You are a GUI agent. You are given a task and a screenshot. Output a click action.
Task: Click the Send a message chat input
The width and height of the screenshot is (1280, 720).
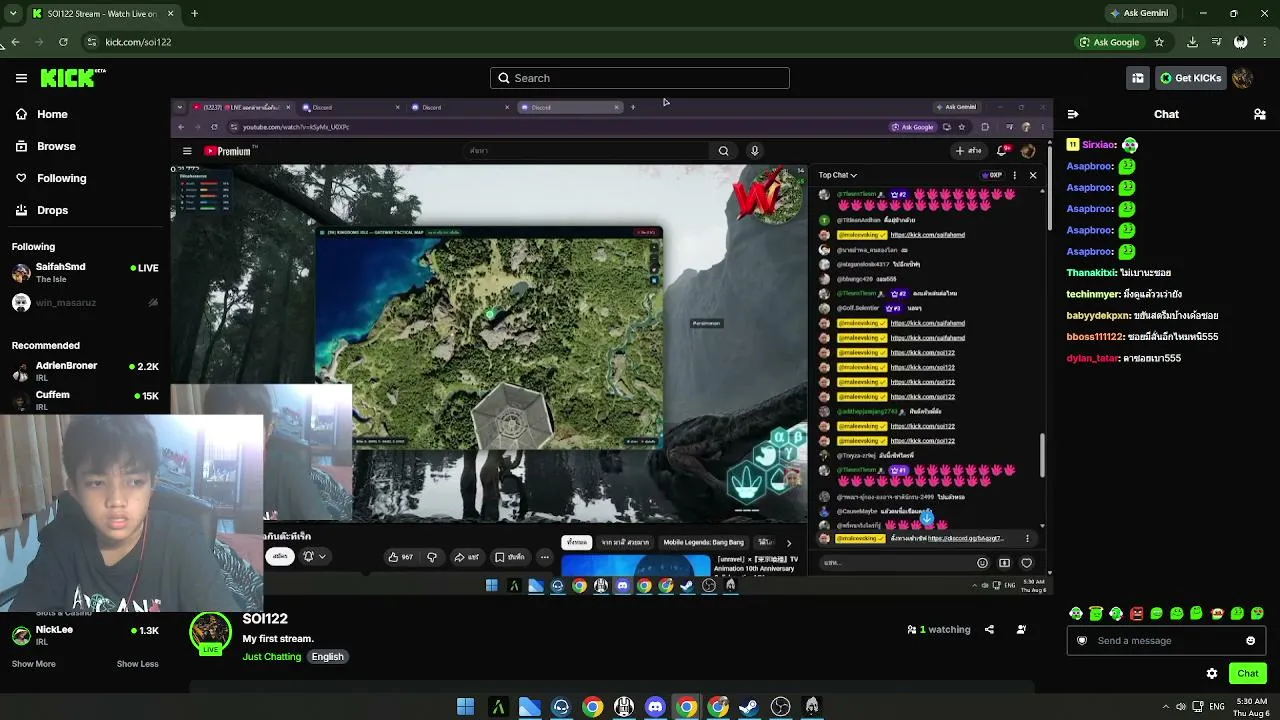(1166, 641)
